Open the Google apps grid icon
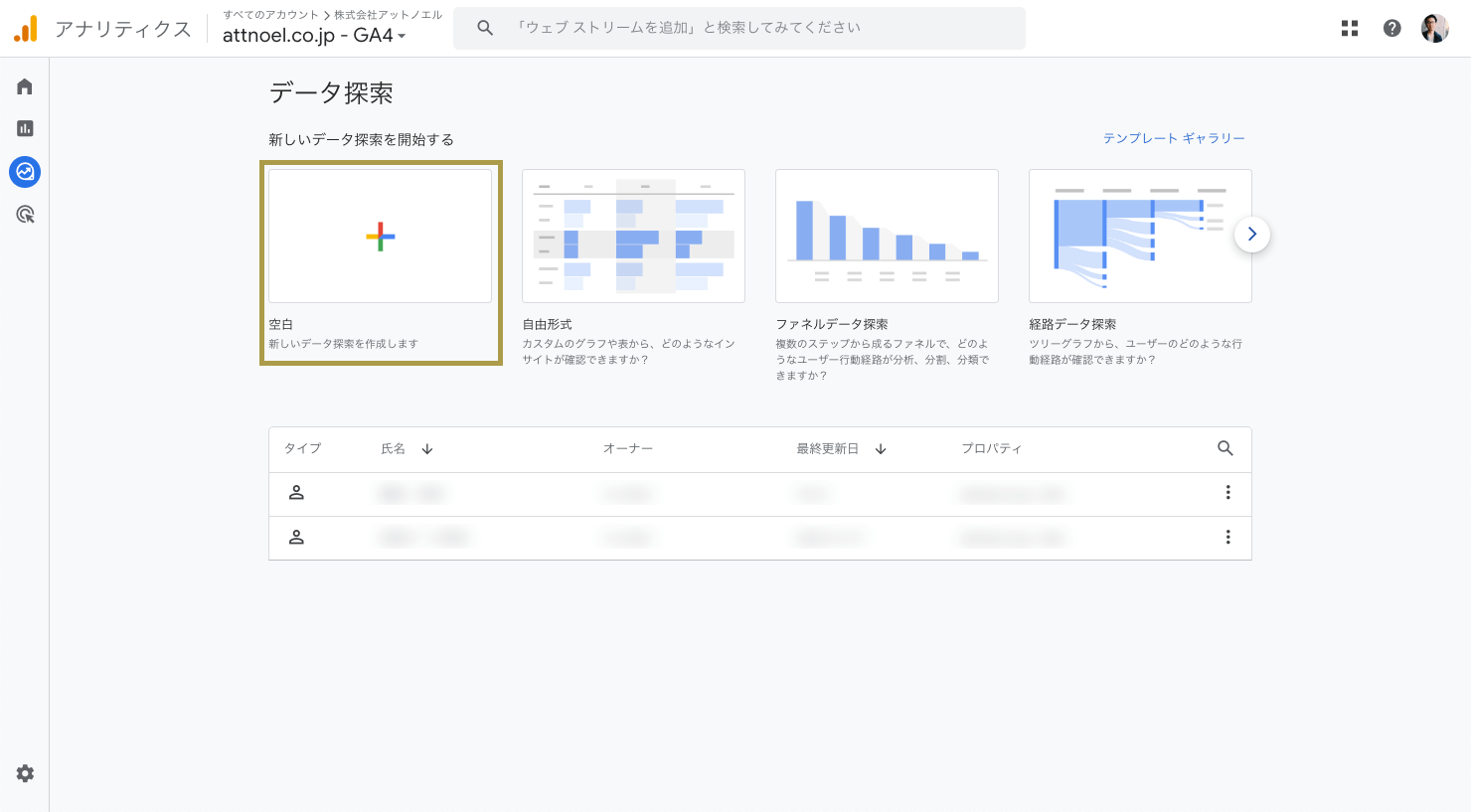Viewport: 1471px width, 812px height. pyautogui.click(x=1349, y=28)
